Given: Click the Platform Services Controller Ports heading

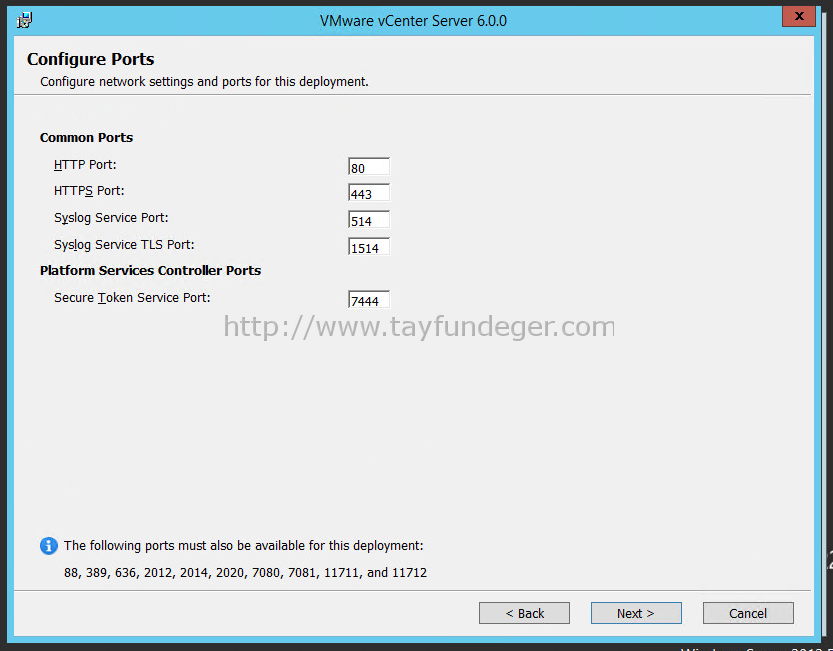Looking at the screenshot, I should coord(150,270).
